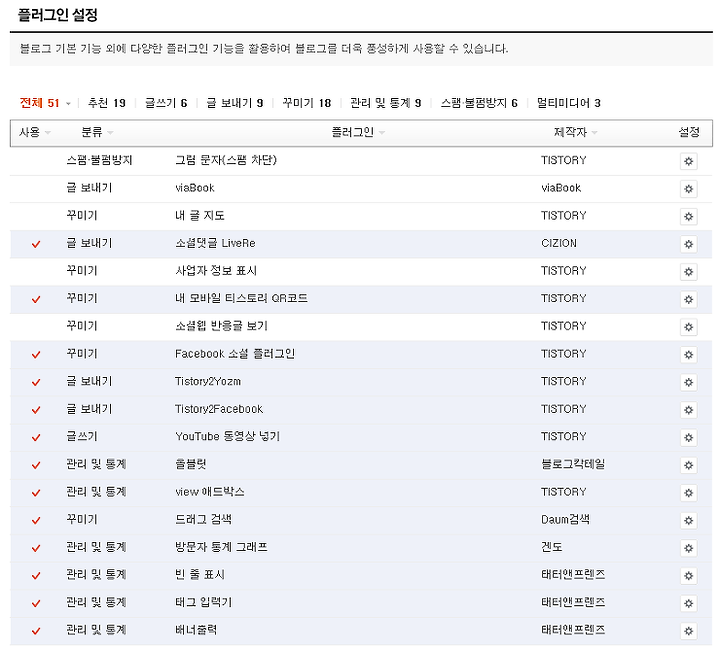Click the 빈 줄 표시 plugin name
Image resolution: width=720 pixels, height=649 pixels.
tap(200, 575)
